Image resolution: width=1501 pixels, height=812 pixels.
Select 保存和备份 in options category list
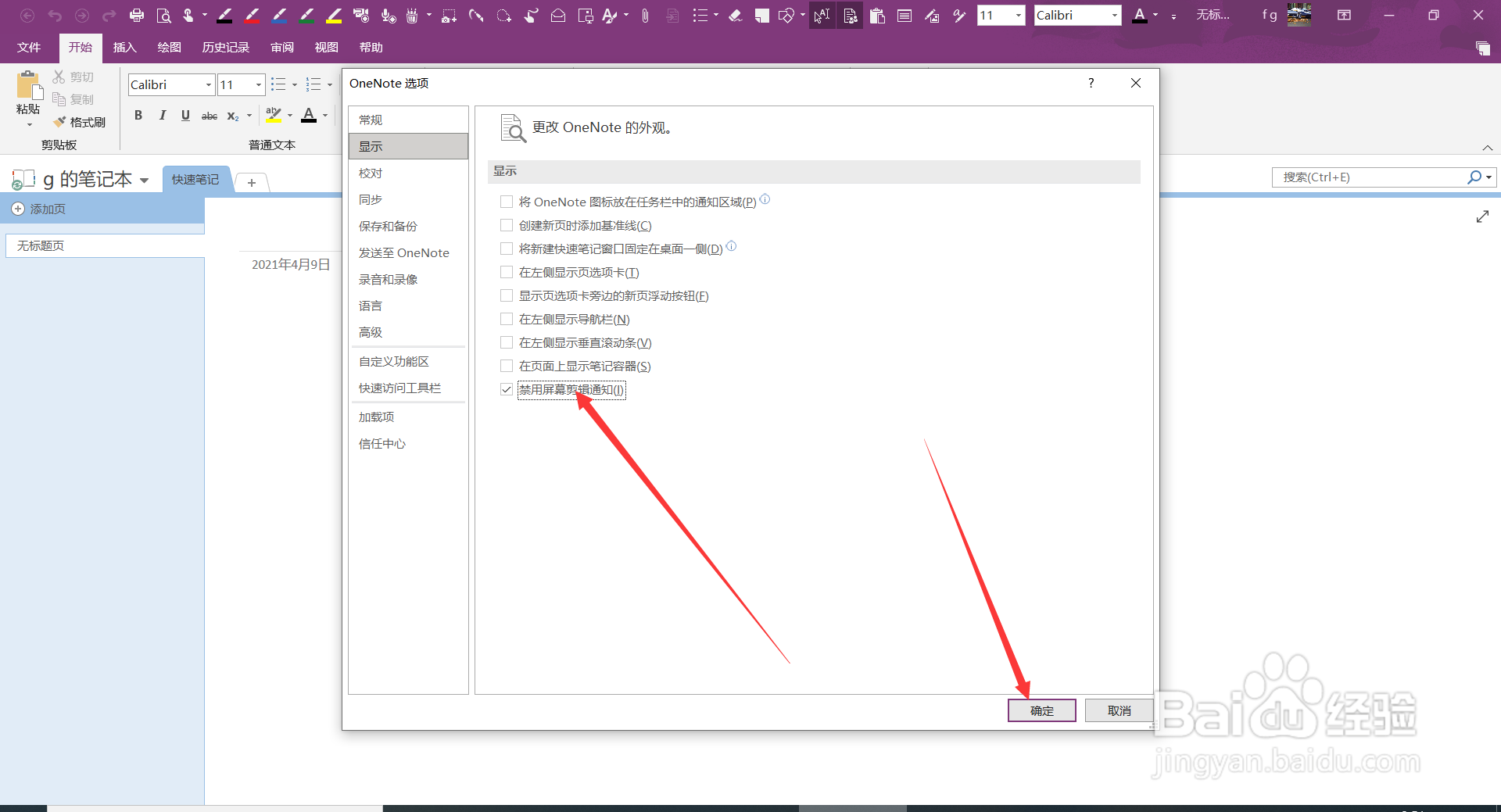pyautogui.click(x=408, y=226)
